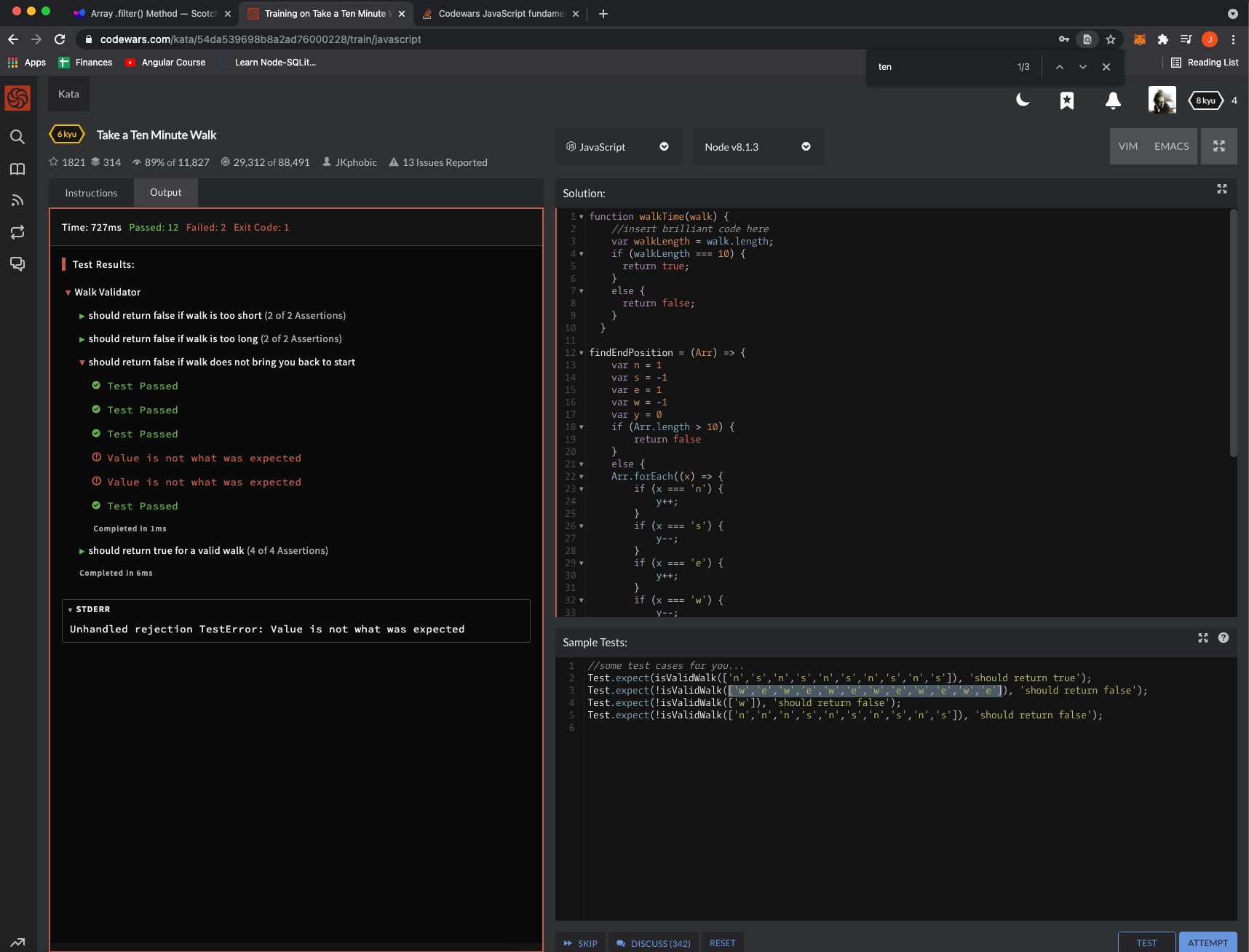Switch to the Instructions tab

90,193
